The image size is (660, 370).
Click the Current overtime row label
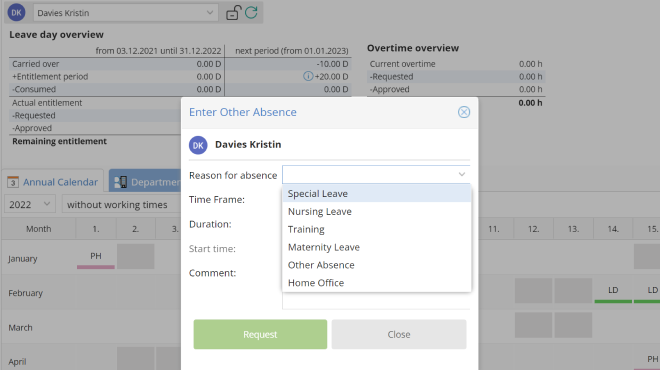click(x=402, y=64)
